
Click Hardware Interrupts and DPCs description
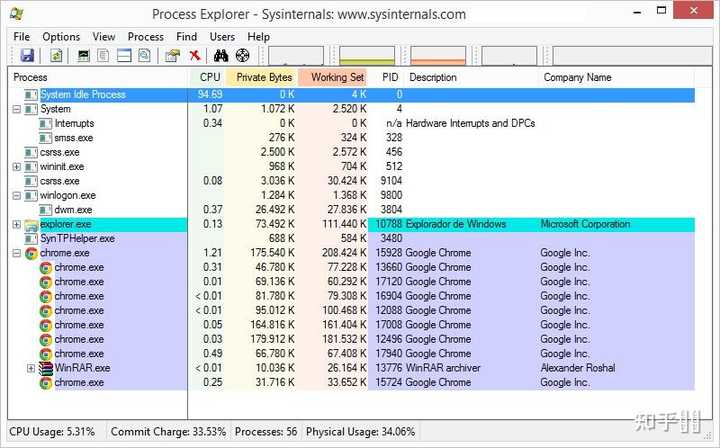[471, 123]
